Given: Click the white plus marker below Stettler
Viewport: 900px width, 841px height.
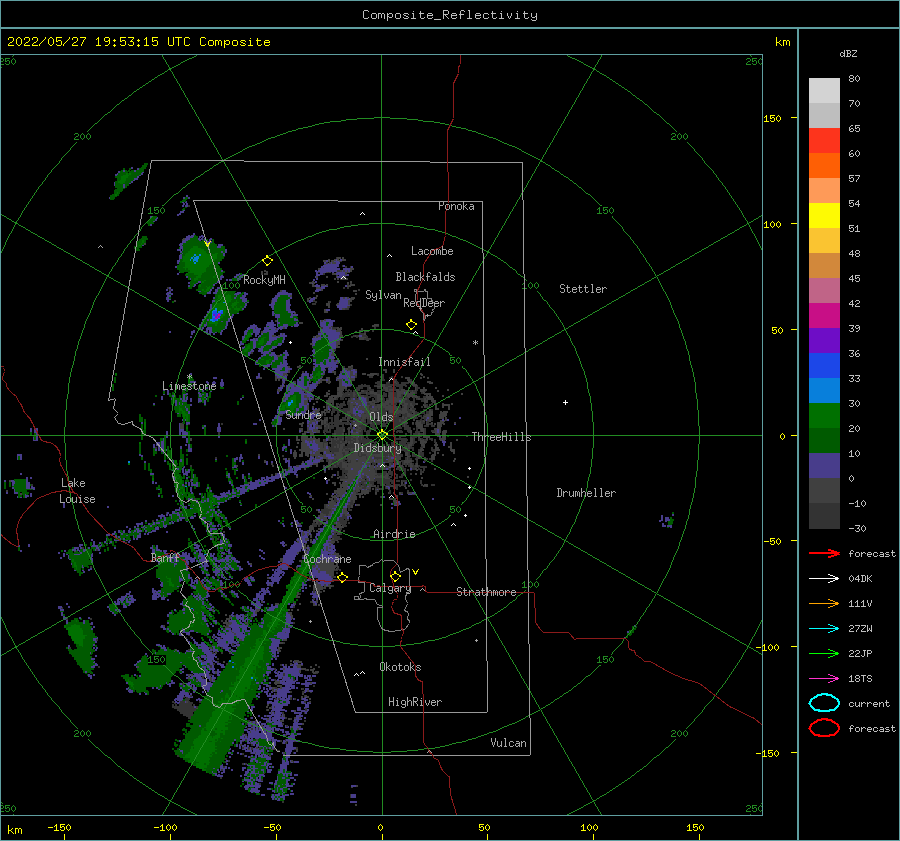Looking at the screenshot, I should [x=565, y=402].
